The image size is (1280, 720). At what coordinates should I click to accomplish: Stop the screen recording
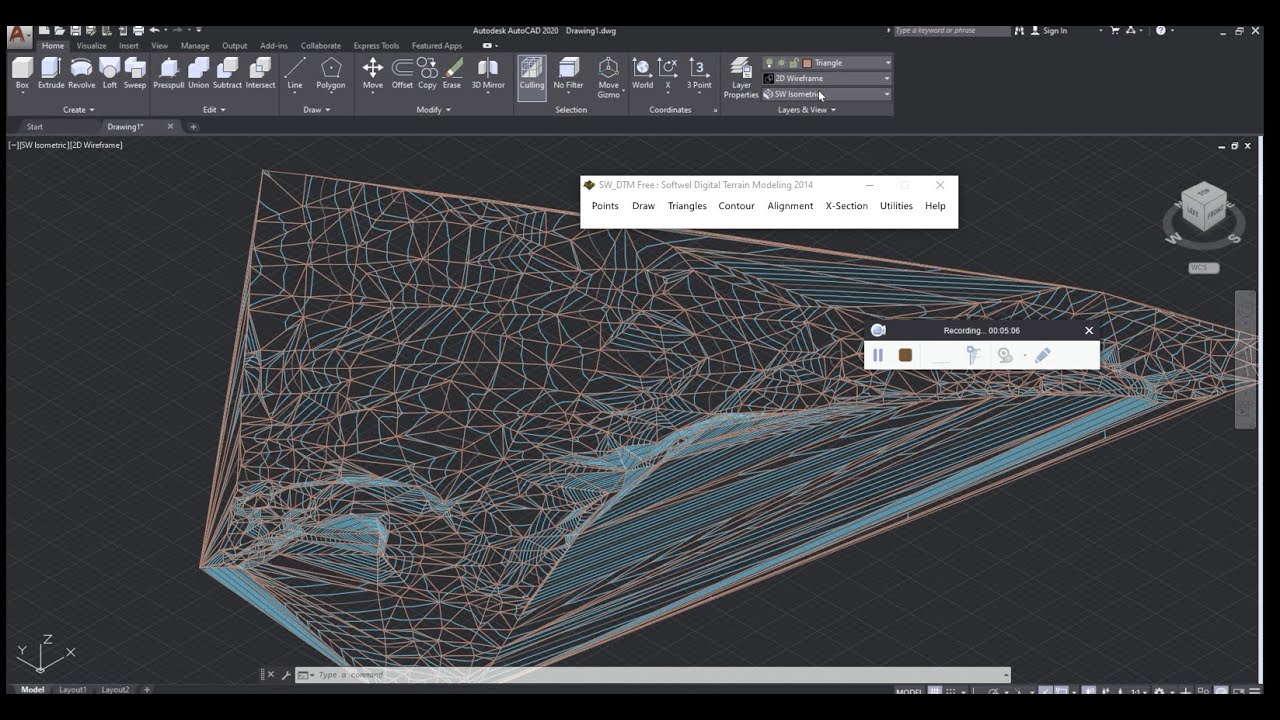(x=905, y=355)
